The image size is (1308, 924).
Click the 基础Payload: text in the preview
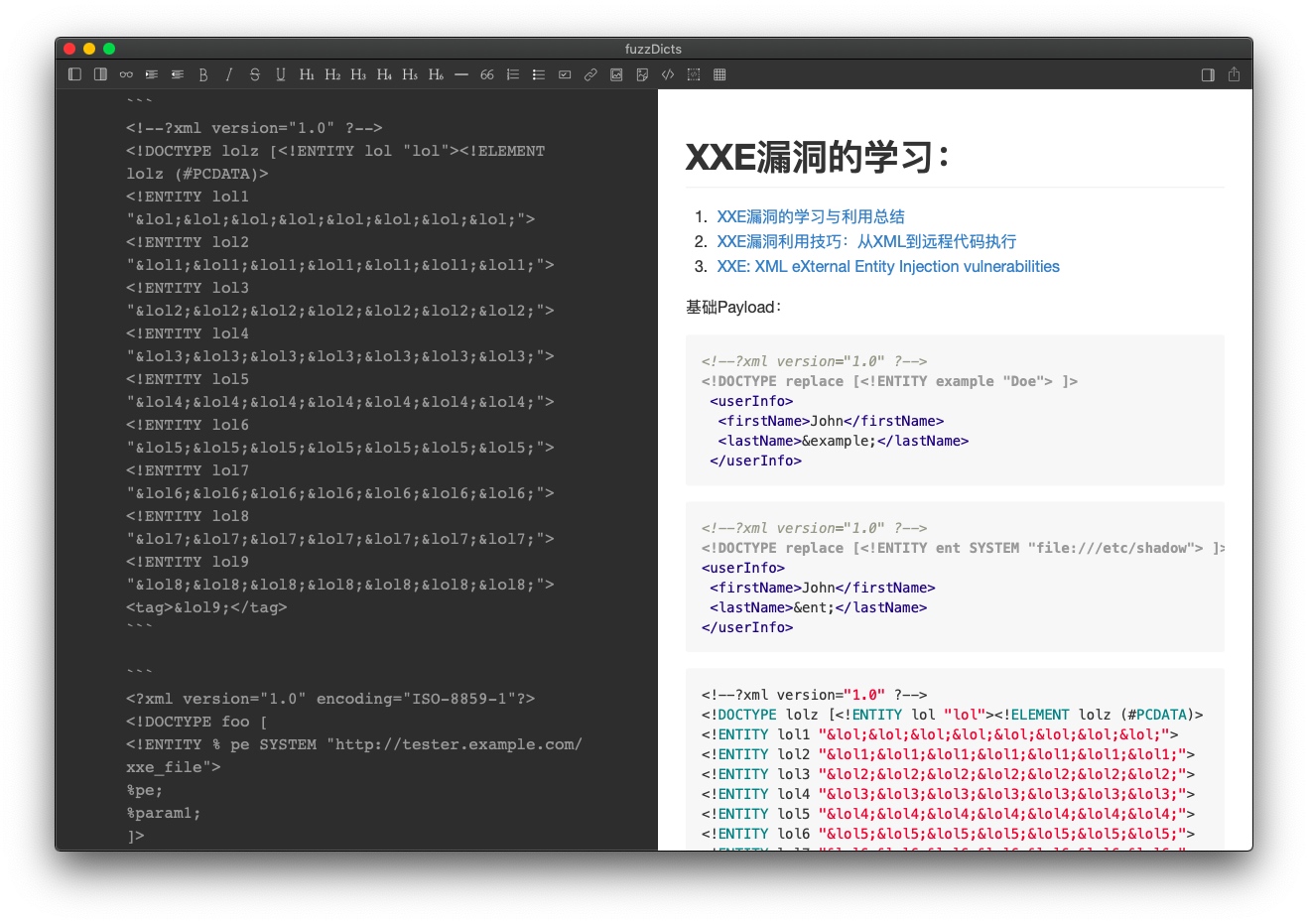click(x=733, y=307)
